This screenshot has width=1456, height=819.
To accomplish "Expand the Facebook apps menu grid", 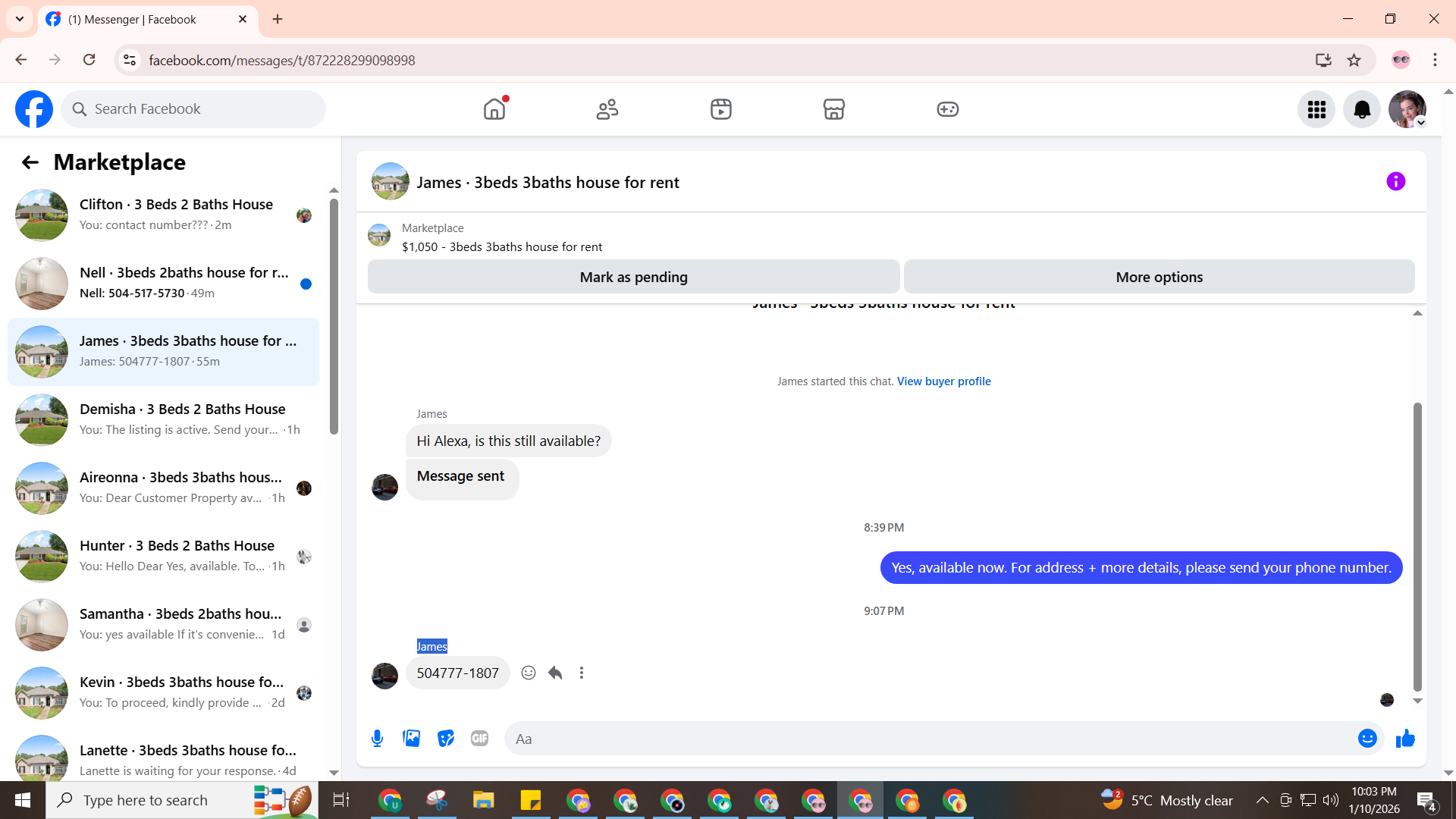I will 1316,109.
